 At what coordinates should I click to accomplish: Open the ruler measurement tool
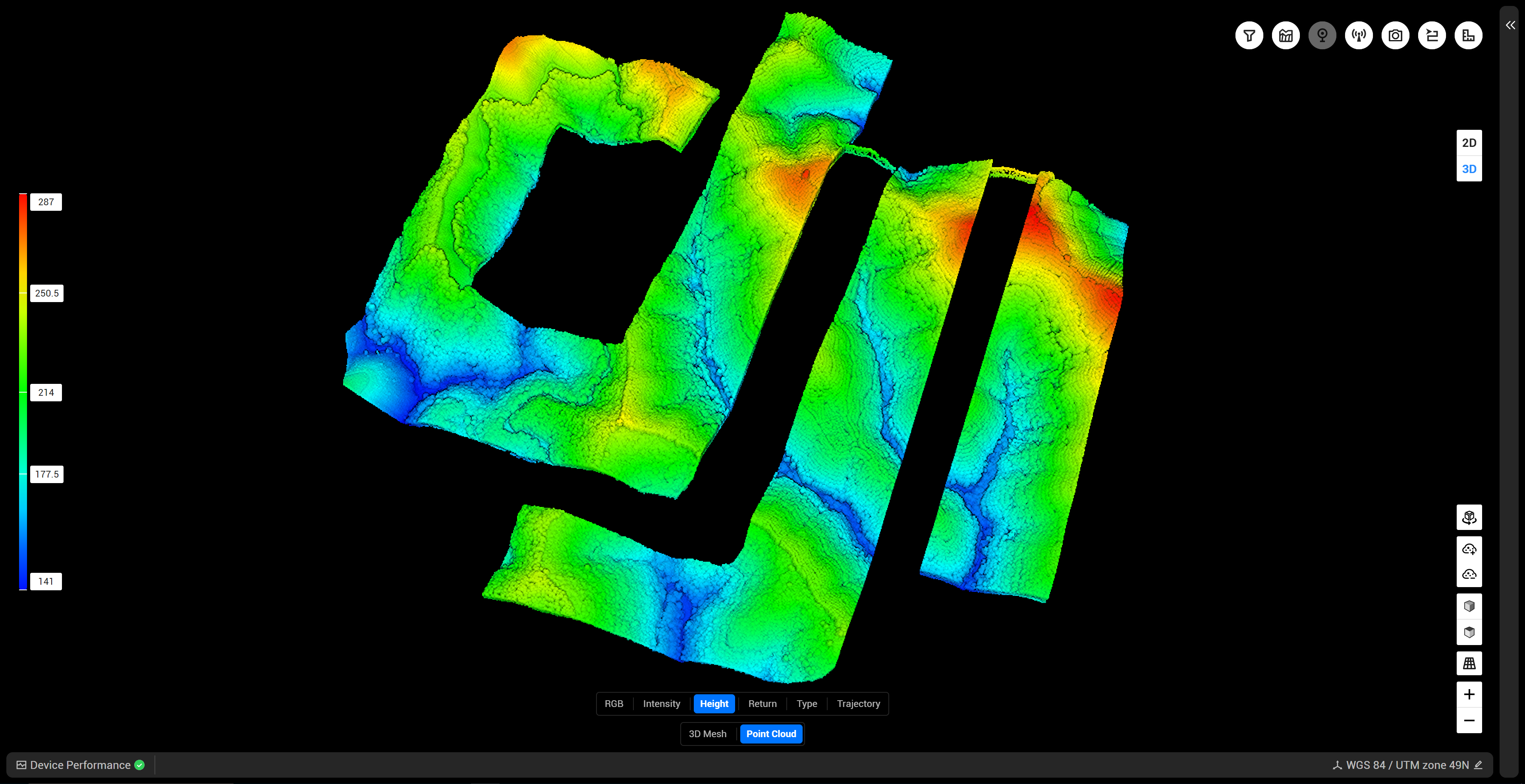coord(1468,35)
